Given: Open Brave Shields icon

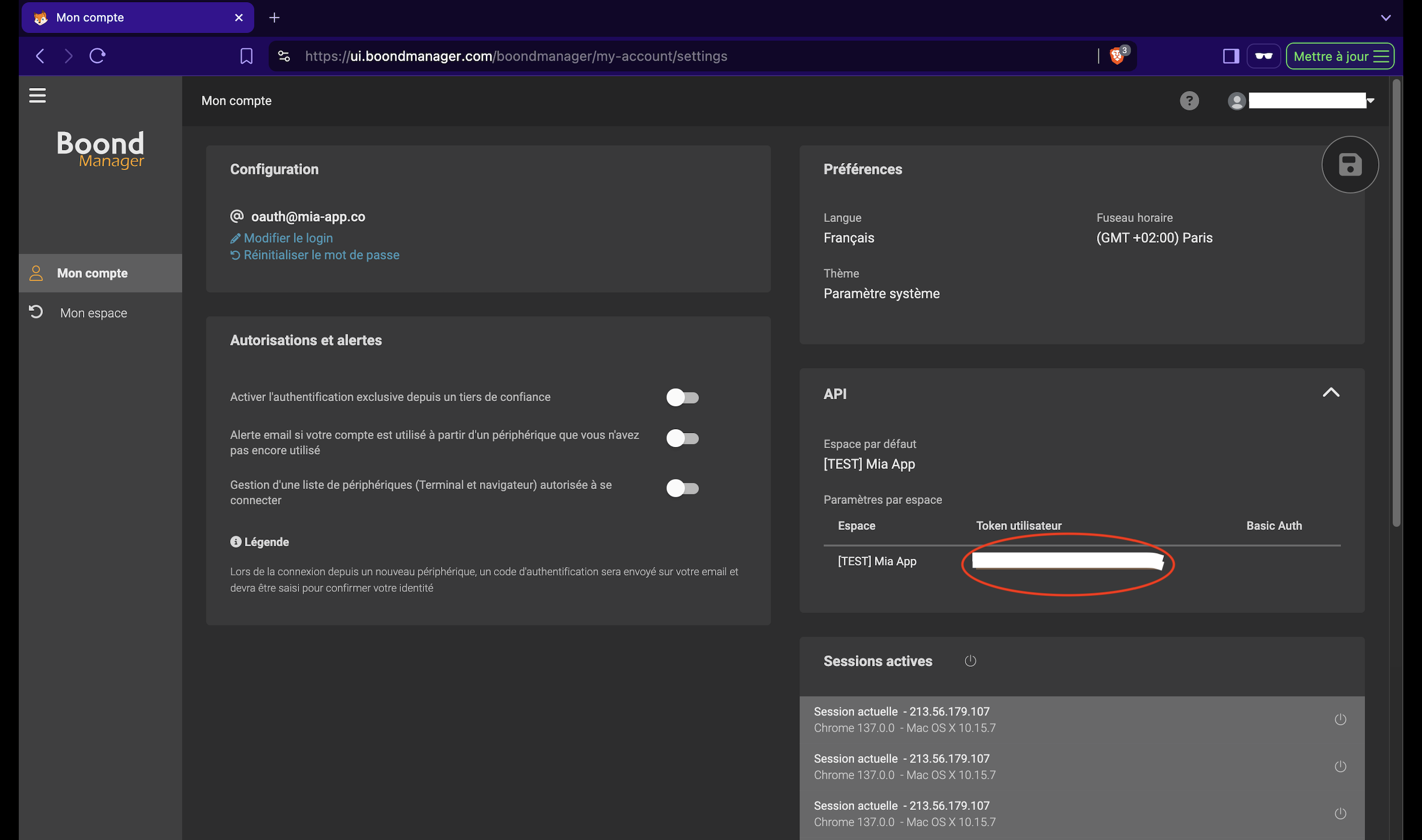Looking at the screenshot, I should 1117,55.
